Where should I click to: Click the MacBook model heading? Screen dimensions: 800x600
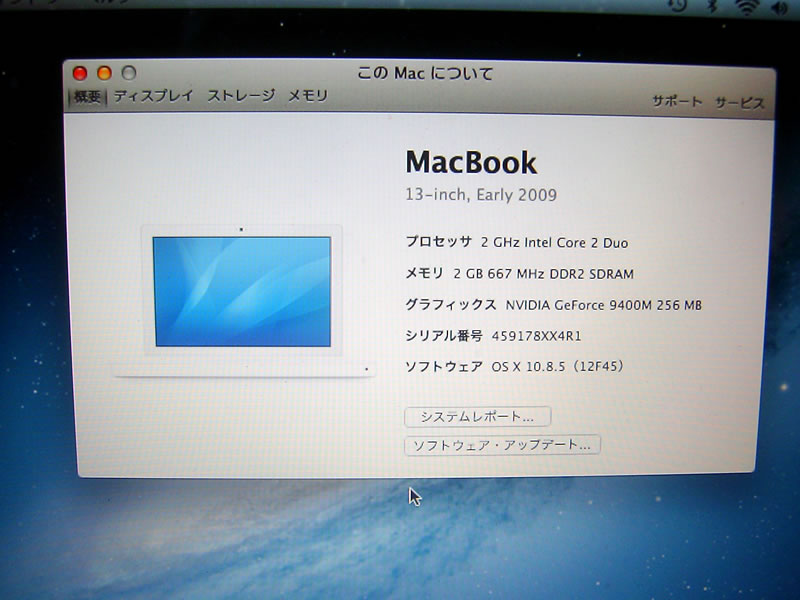pyautogui.click(x=471, y=163)
